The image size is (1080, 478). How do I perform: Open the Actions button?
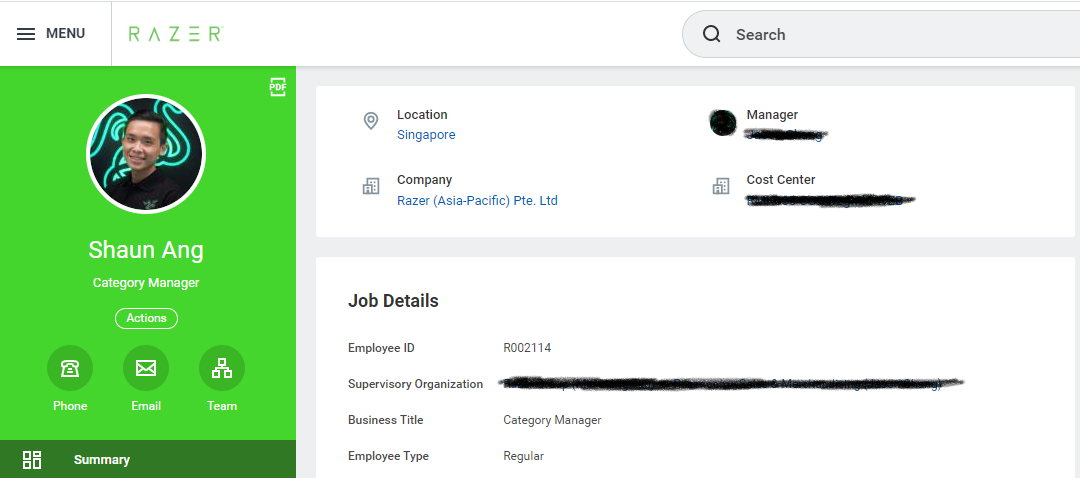pos(146,318)
